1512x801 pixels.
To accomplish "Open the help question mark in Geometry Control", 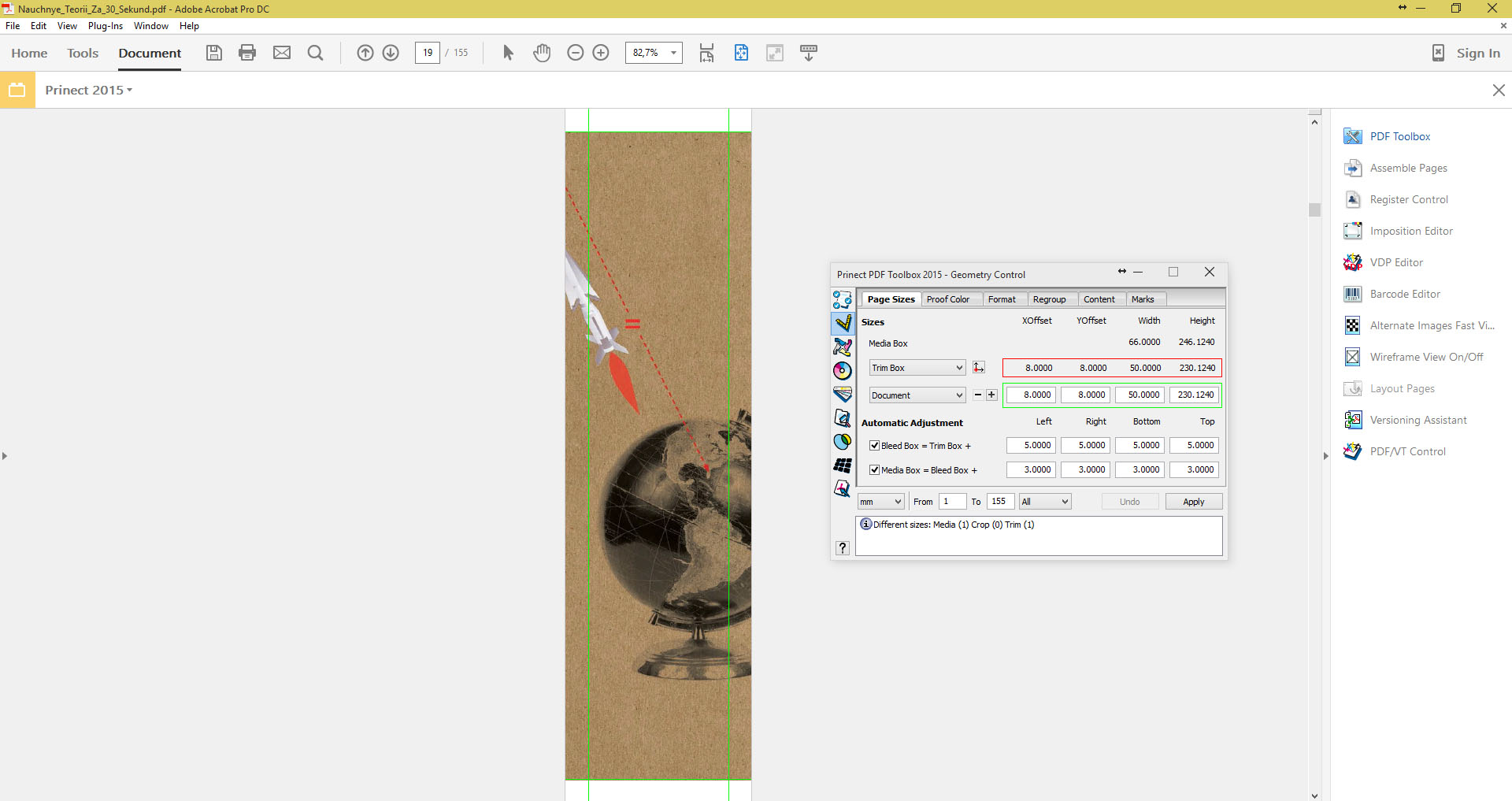I will click(x=843, y=547).
